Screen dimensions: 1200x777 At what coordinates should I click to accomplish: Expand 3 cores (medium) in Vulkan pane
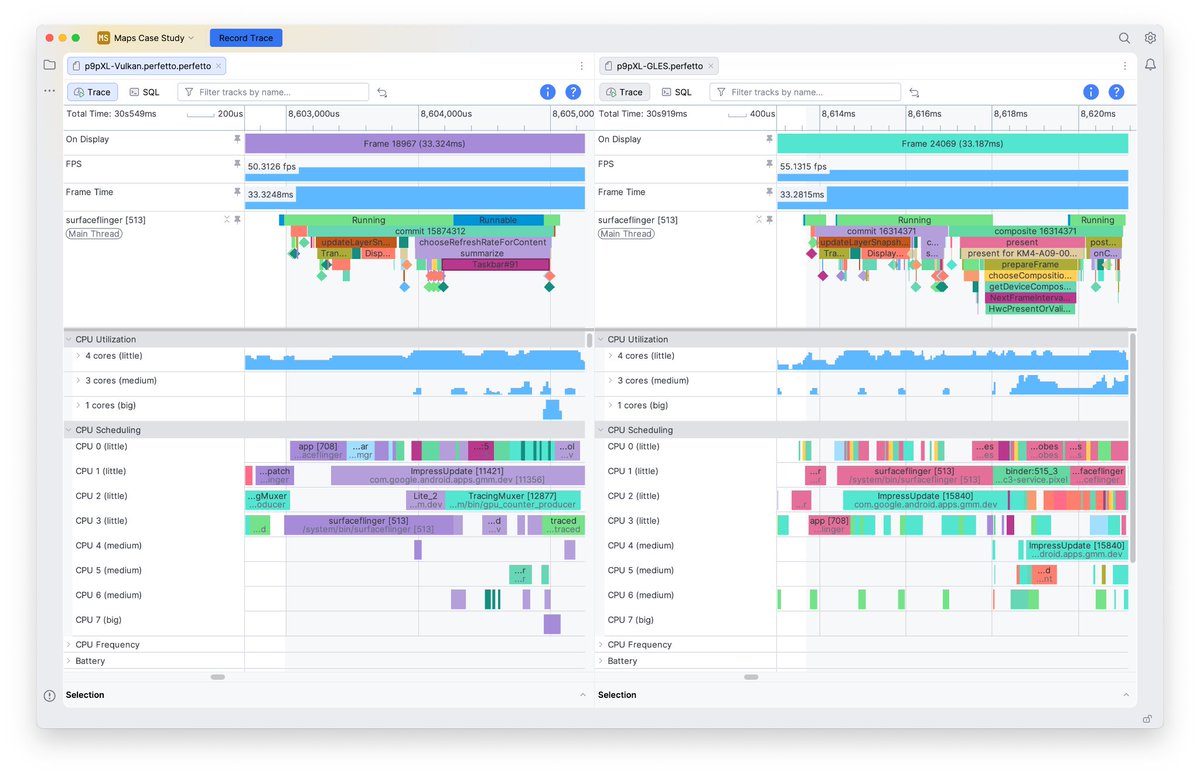[78, 380]
